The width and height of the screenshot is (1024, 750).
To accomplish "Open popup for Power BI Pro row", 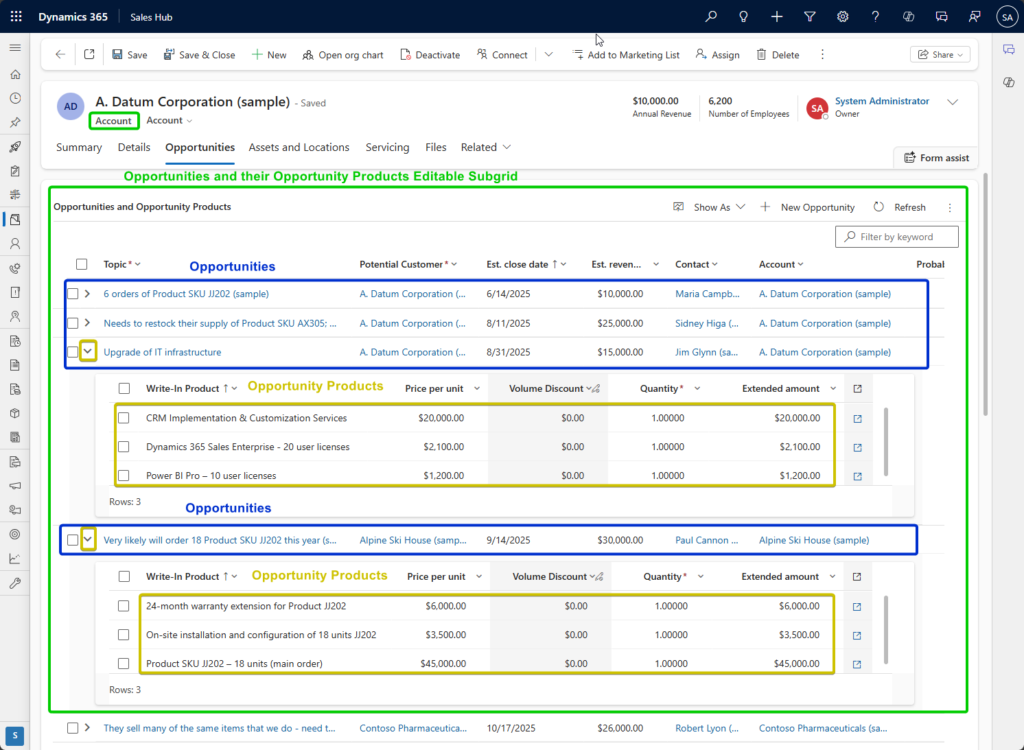I will click(857, 476).
